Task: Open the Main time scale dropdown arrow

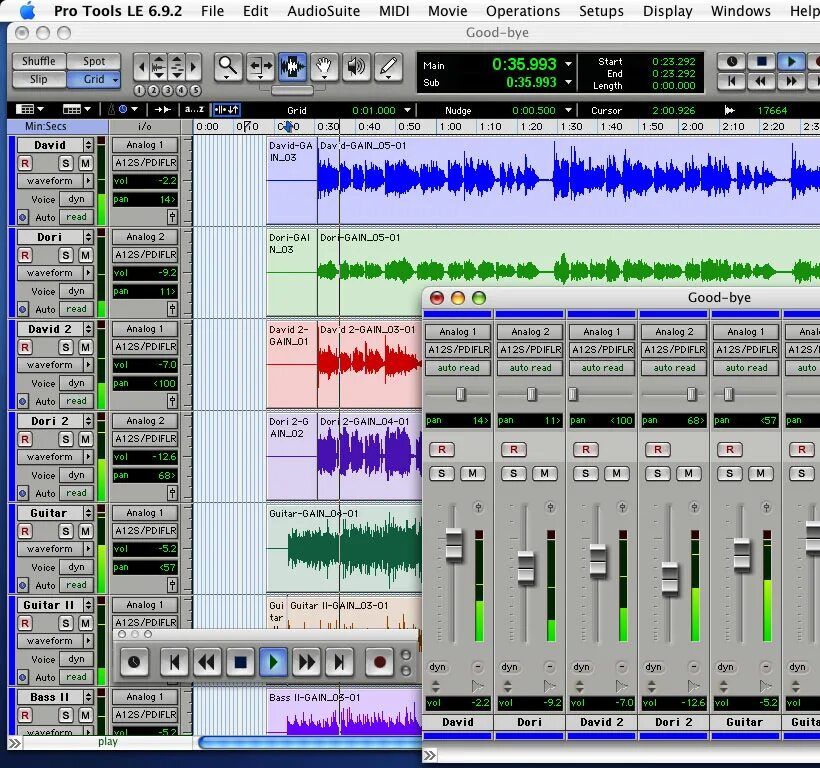Action: 568,64
